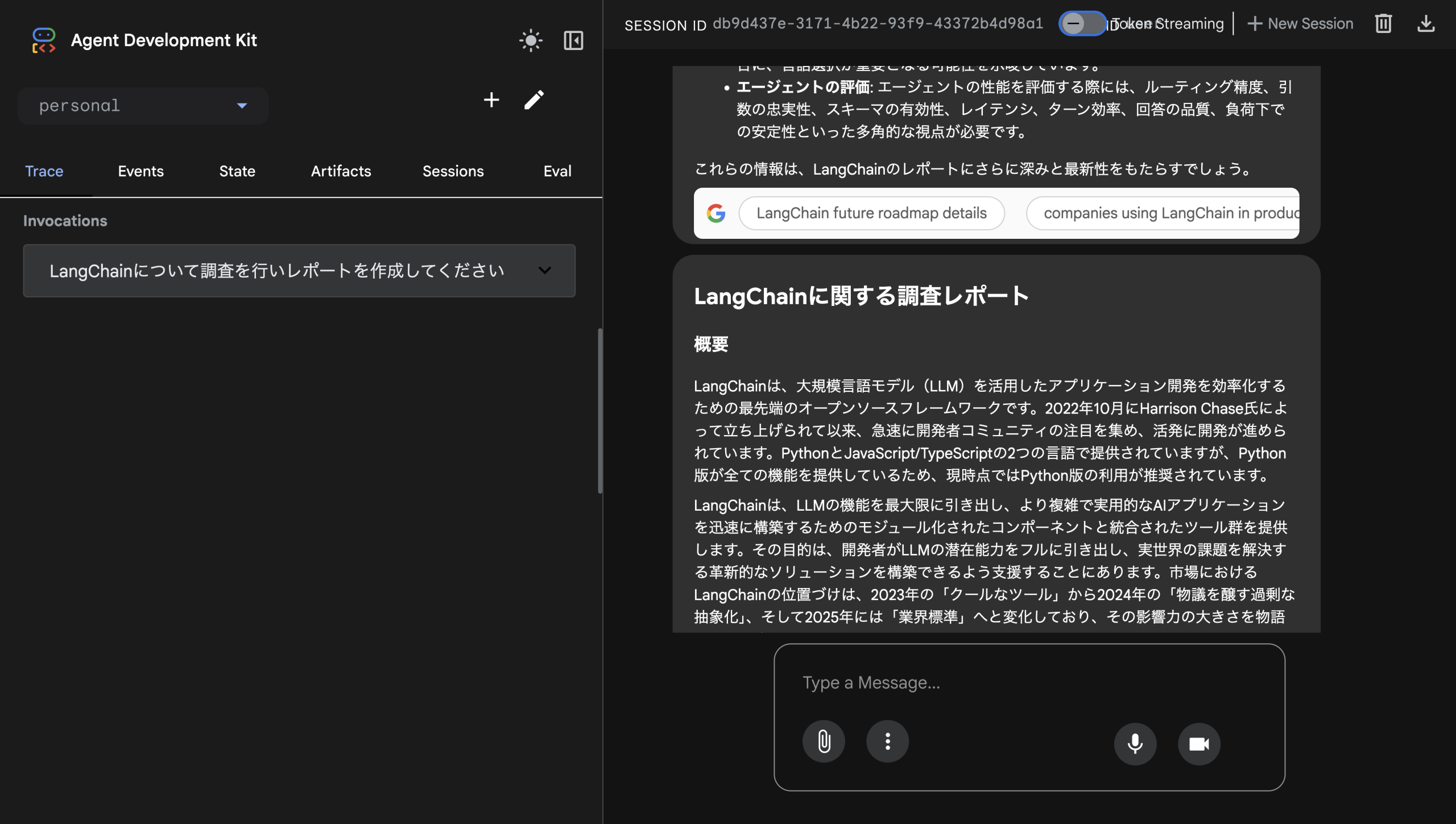
Task: Click the New Session button
Action: point(1301,23)
